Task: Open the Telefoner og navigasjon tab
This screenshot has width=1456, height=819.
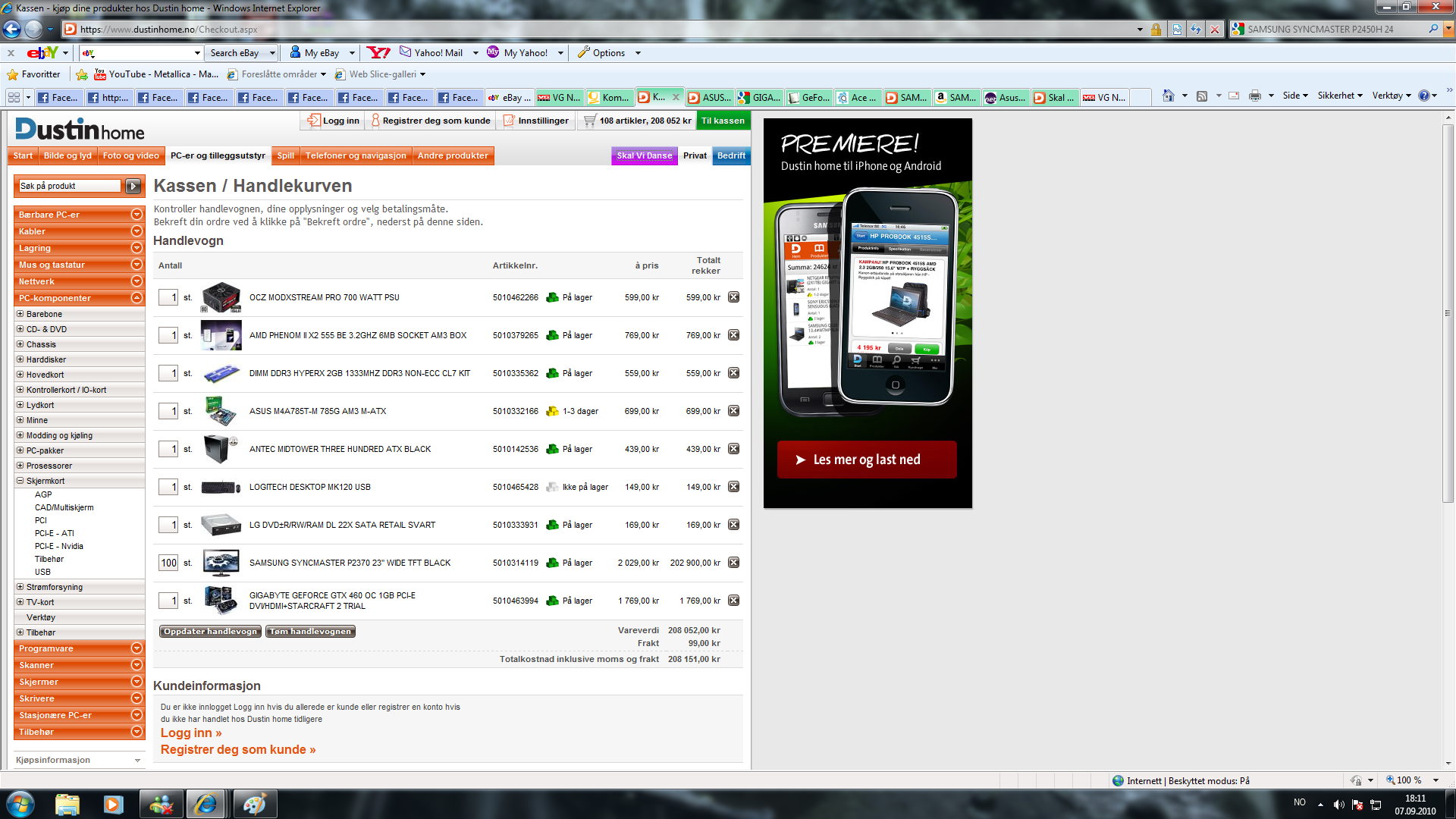Action: [356, 155]
